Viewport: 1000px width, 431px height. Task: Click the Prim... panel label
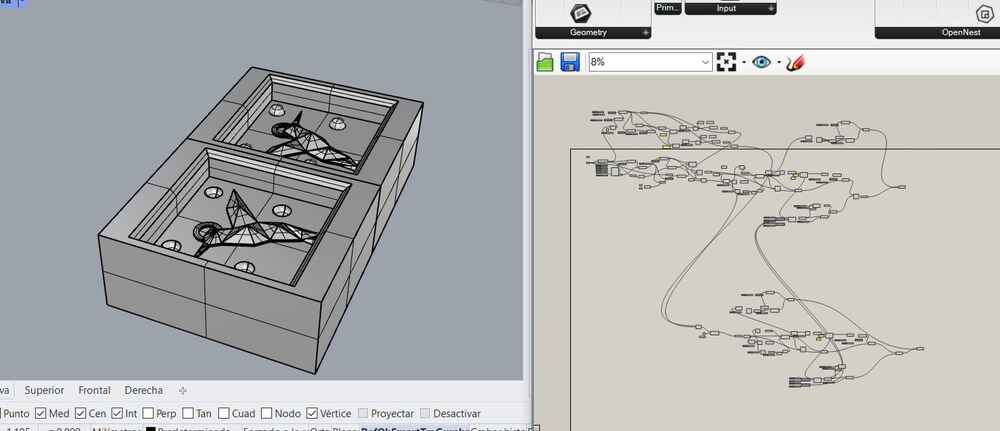pyautogui.click(x=668, y=8)
